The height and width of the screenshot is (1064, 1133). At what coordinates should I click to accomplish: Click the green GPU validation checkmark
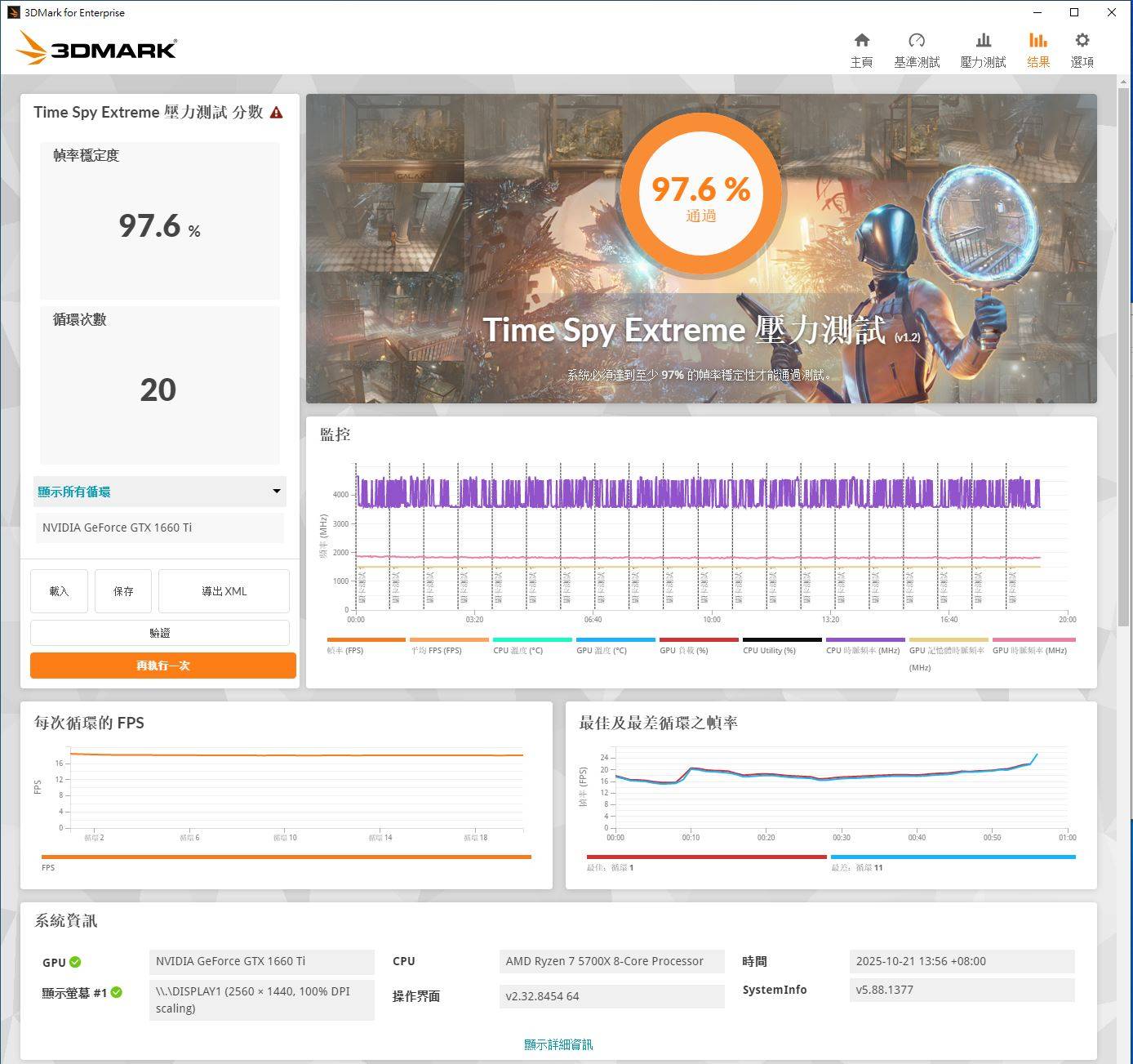(x=75, y=962)
